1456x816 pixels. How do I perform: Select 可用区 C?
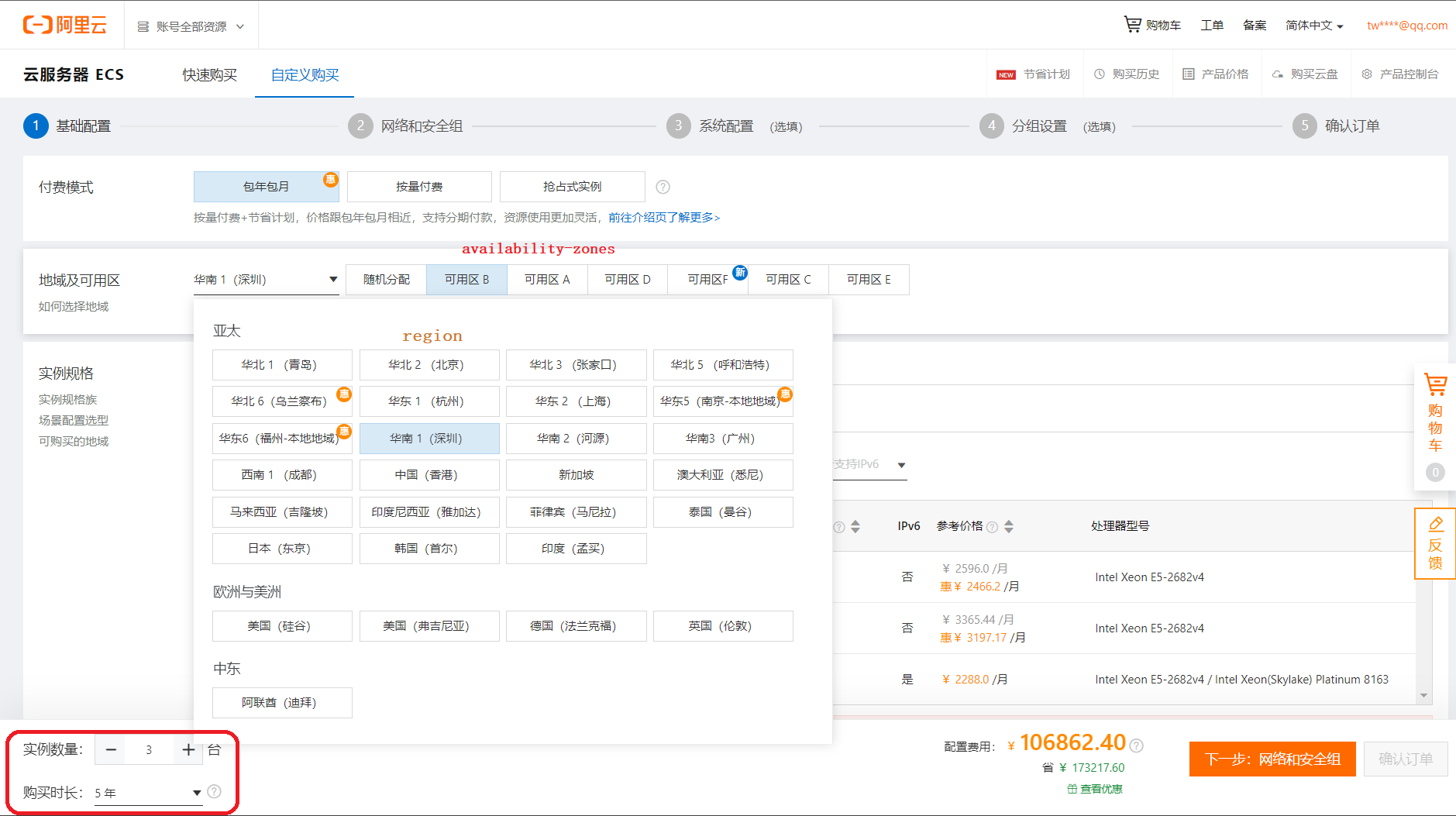pos(788,280)
